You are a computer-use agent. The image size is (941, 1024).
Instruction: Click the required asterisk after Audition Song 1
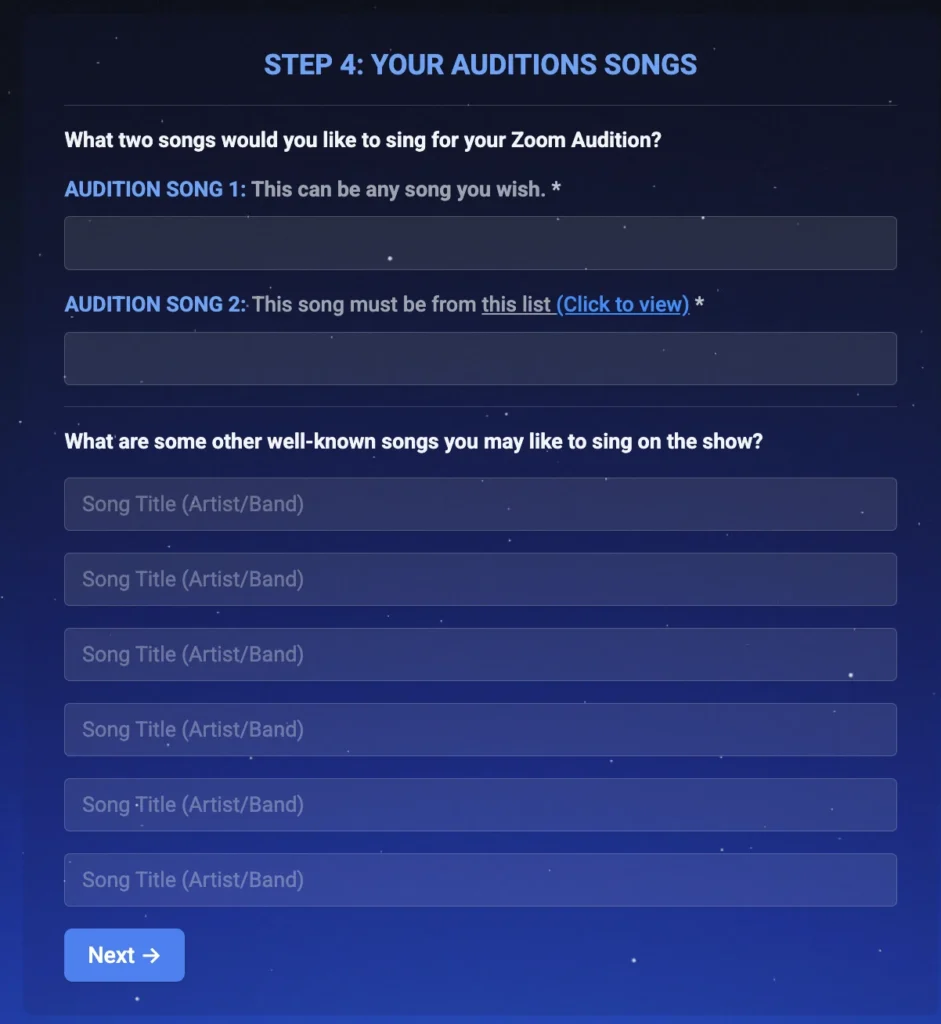pyautogui.click(x=556, y=188)
